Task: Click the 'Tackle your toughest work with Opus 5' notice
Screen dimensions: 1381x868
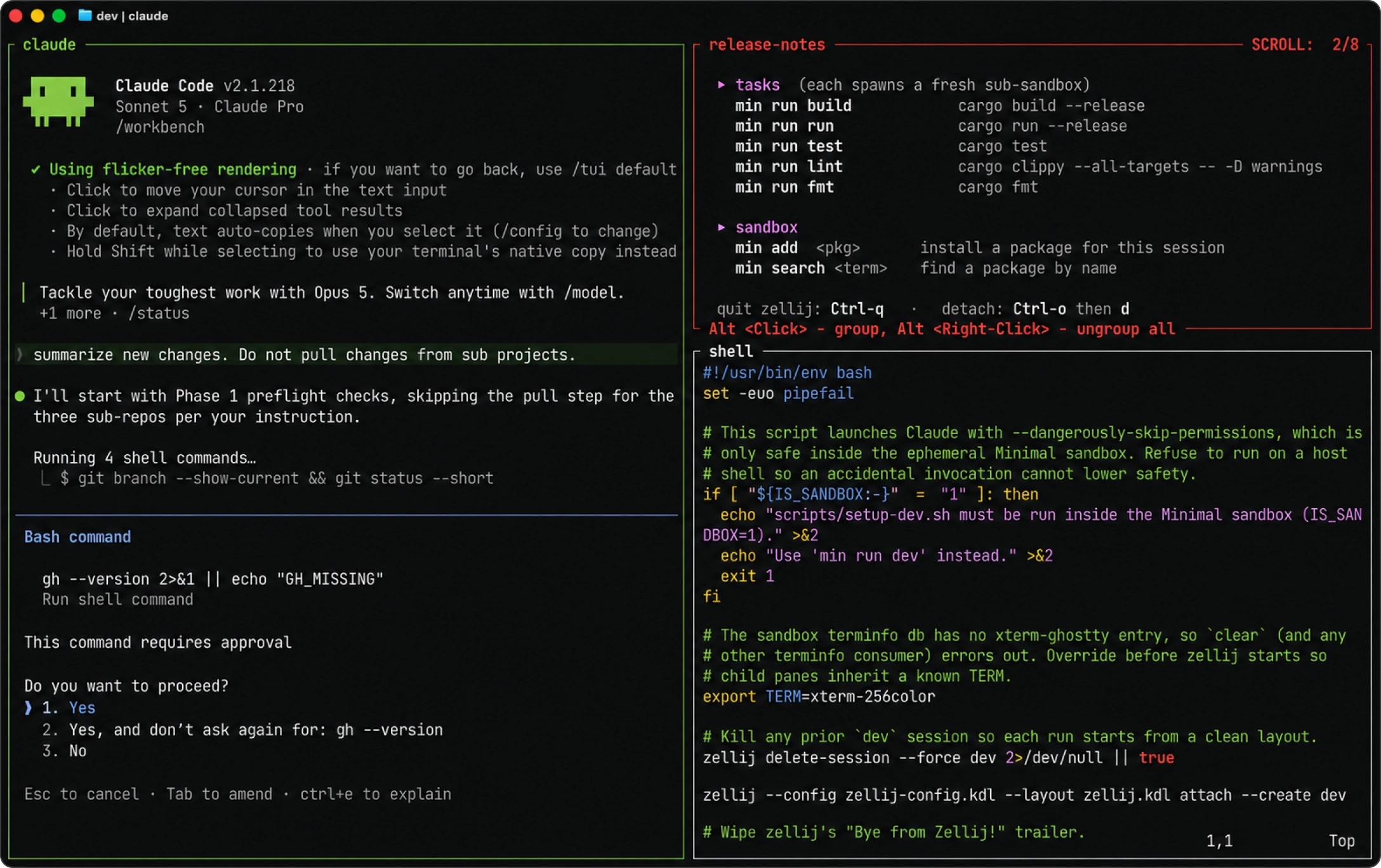Action: pyautogui.click(x=332, y=293)
